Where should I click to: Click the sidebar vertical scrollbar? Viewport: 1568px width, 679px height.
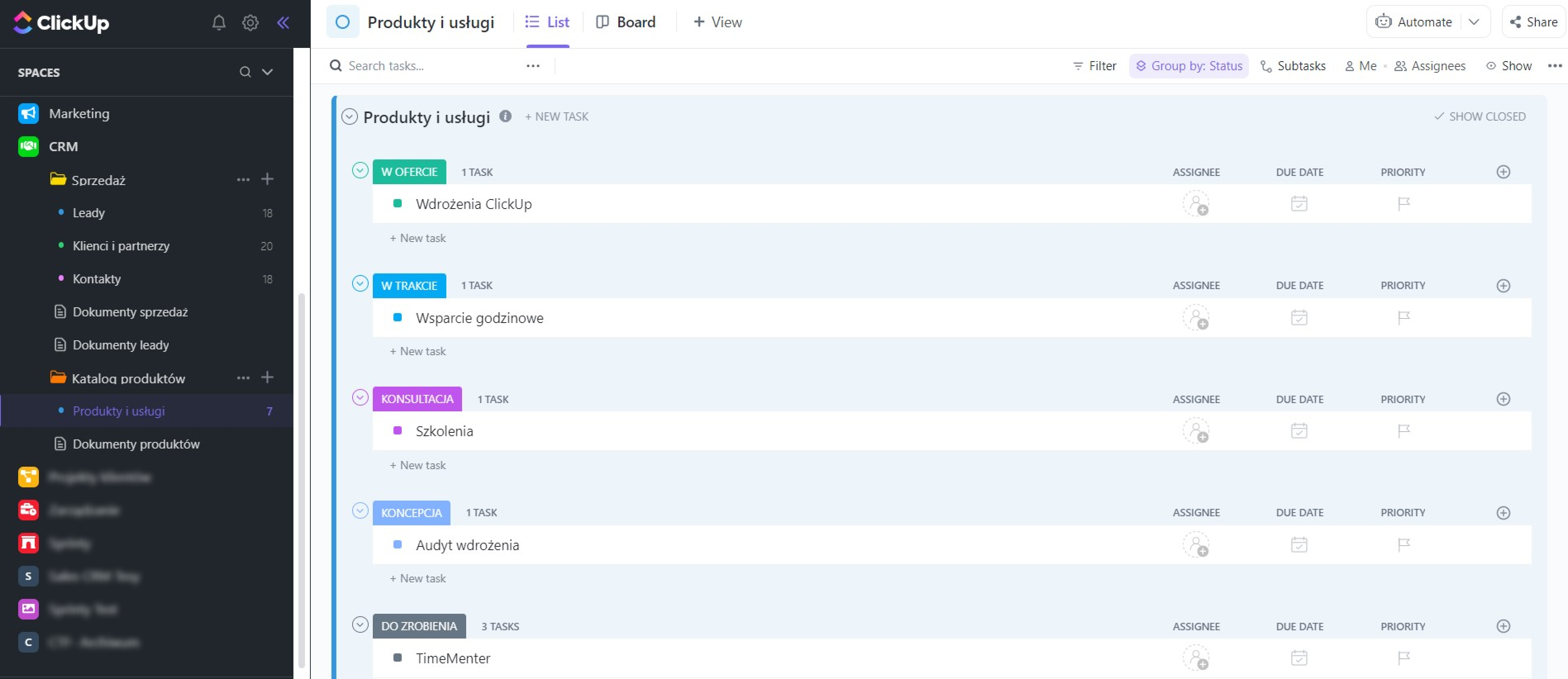pos(301,481)
